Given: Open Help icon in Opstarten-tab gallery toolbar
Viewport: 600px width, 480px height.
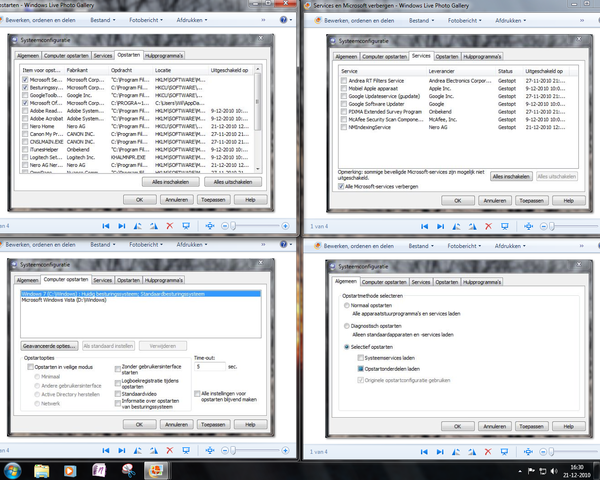Looking at the screenshot, I should coord(284,20).
